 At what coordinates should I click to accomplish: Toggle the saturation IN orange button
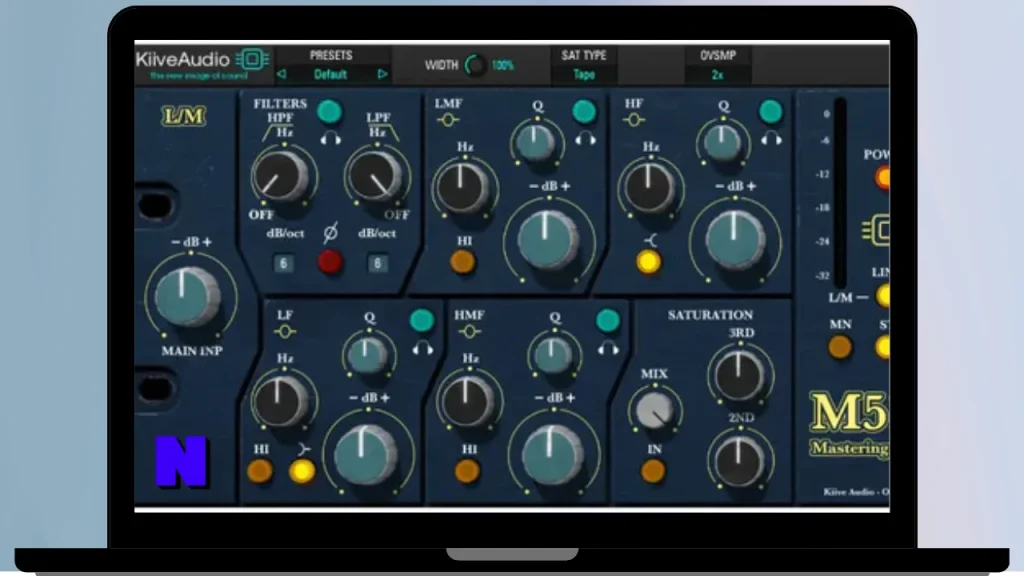point(654,471)
